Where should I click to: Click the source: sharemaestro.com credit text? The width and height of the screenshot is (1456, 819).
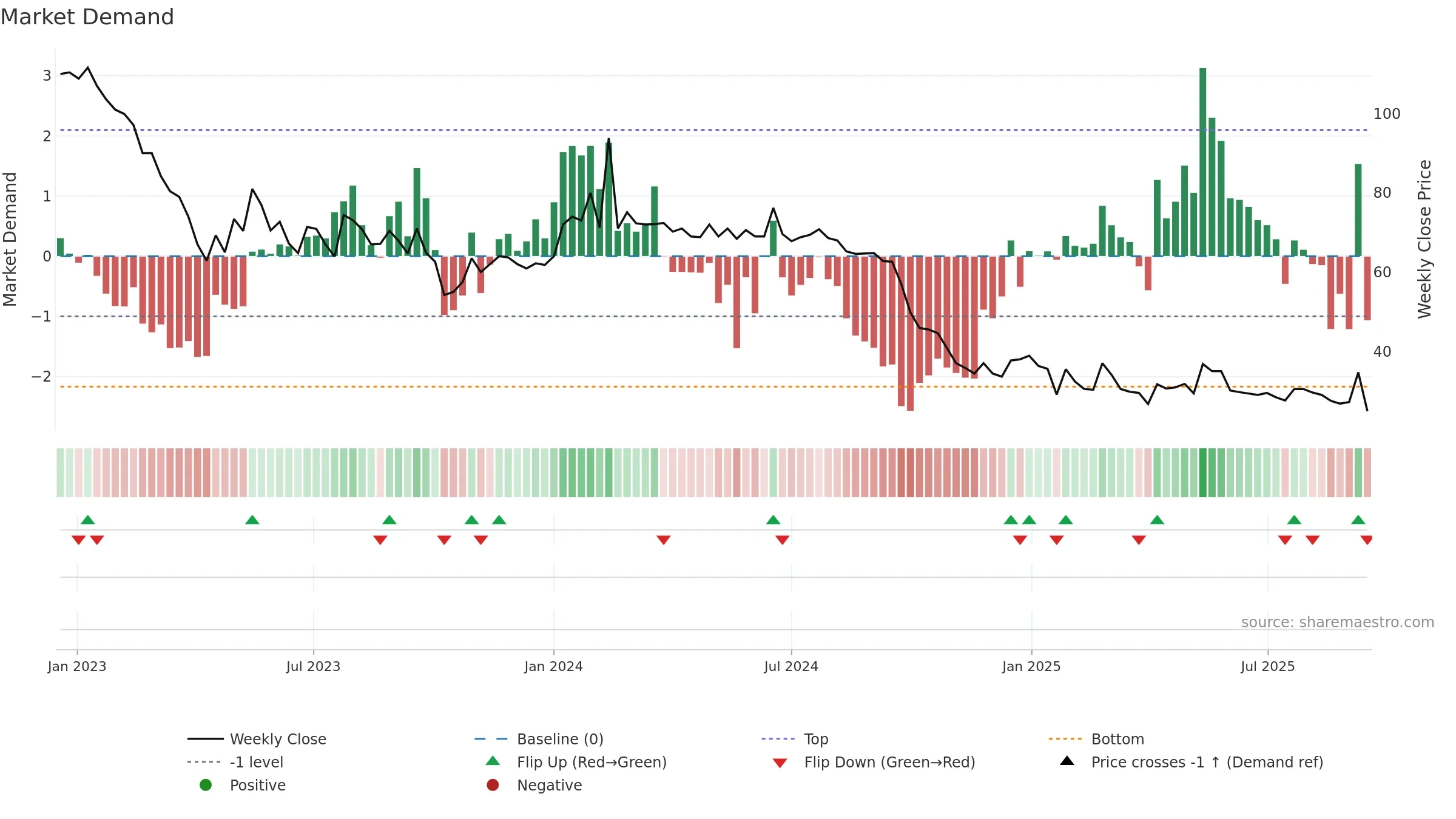[x=1338, y=622]
